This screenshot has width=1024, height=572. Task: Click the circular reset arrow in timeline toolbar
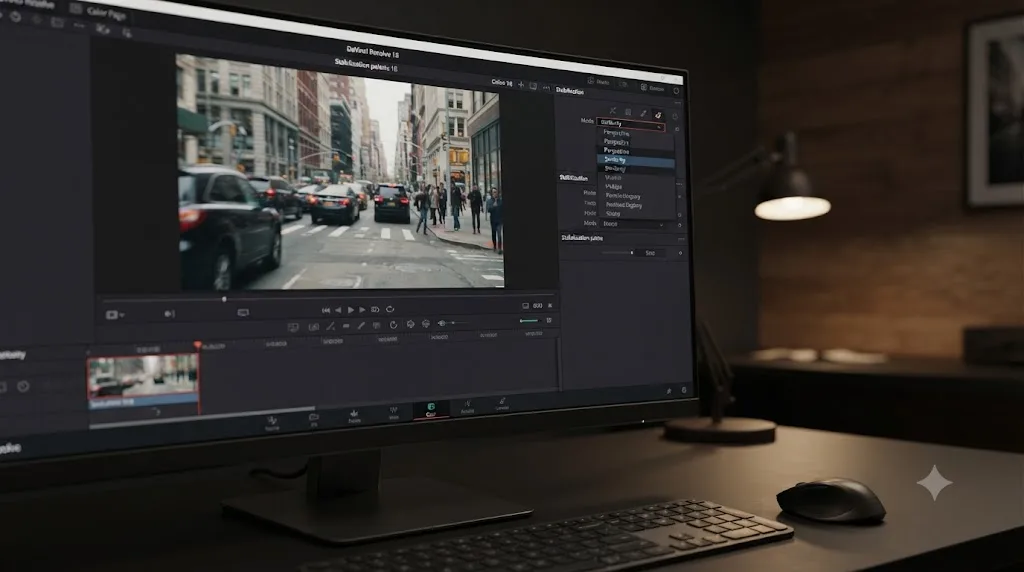point(393,325)
